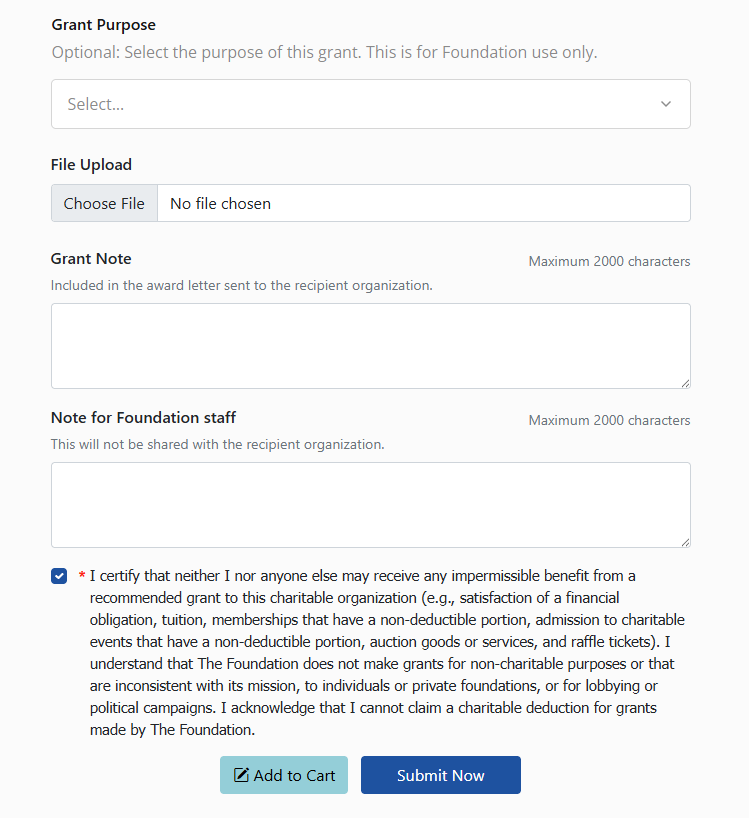Click the Add to Cart button
This screenshot has height=818, width=749.
284,775
